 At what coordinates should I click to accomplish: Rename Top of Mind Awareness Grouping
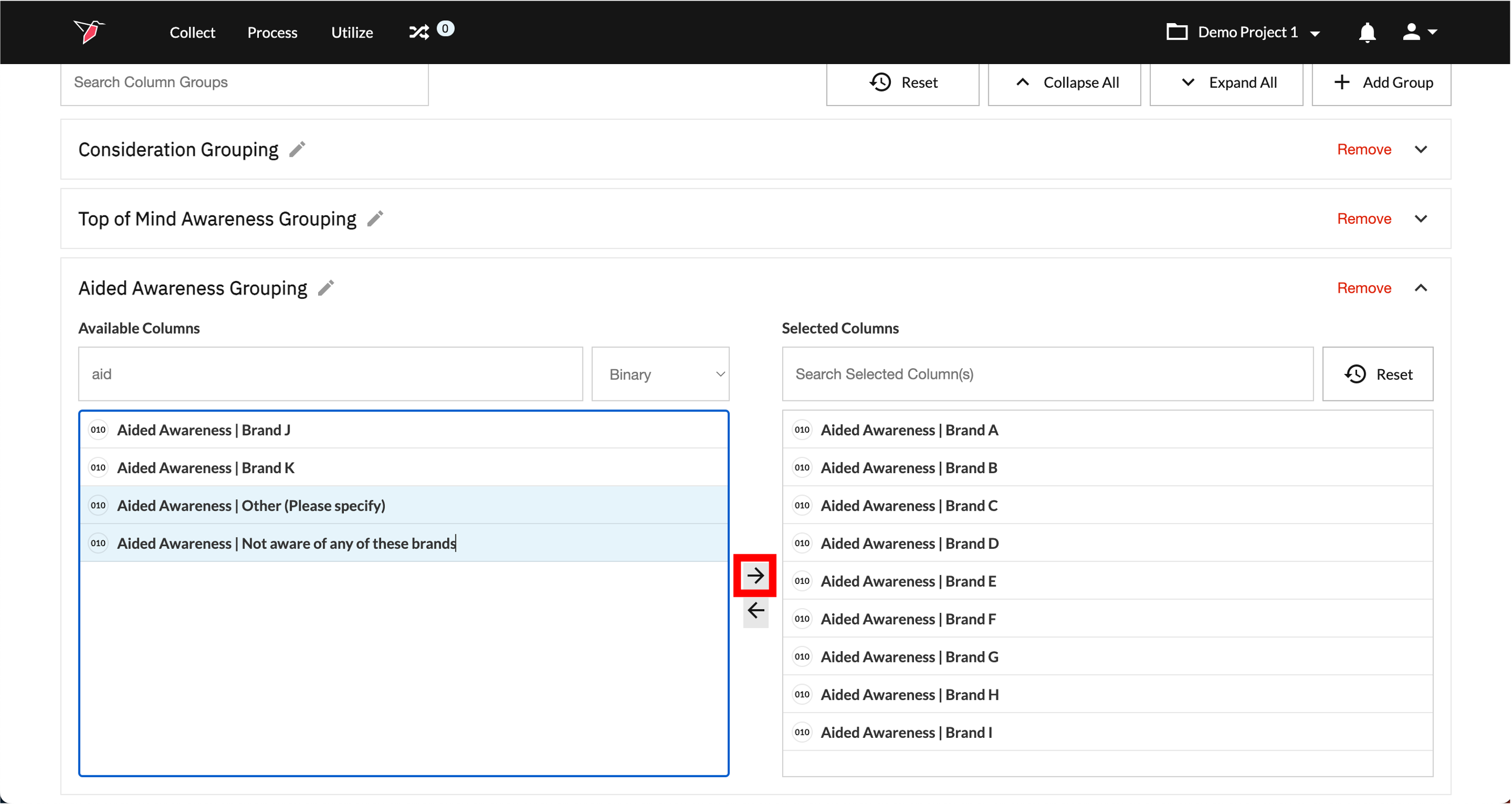(x=375, y=218)
